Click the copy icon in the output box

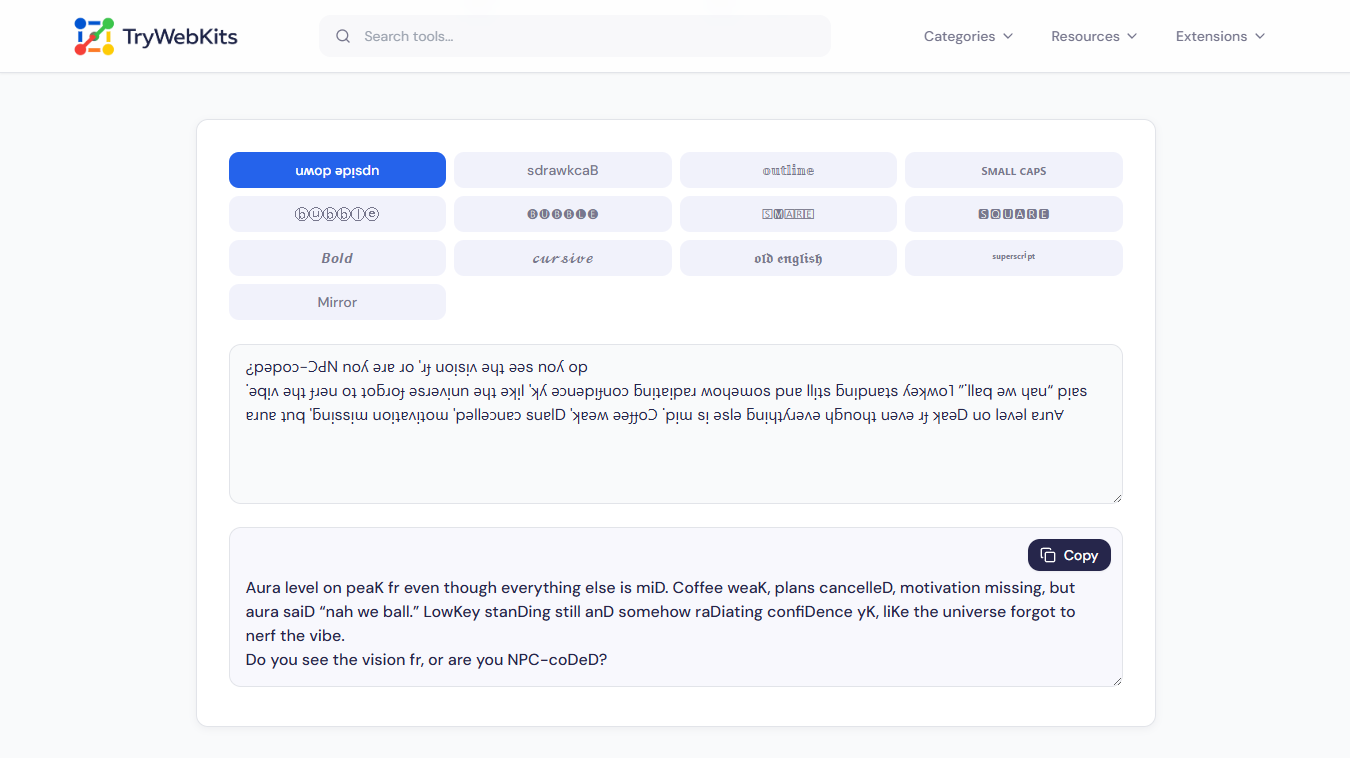click(1048, 555)
